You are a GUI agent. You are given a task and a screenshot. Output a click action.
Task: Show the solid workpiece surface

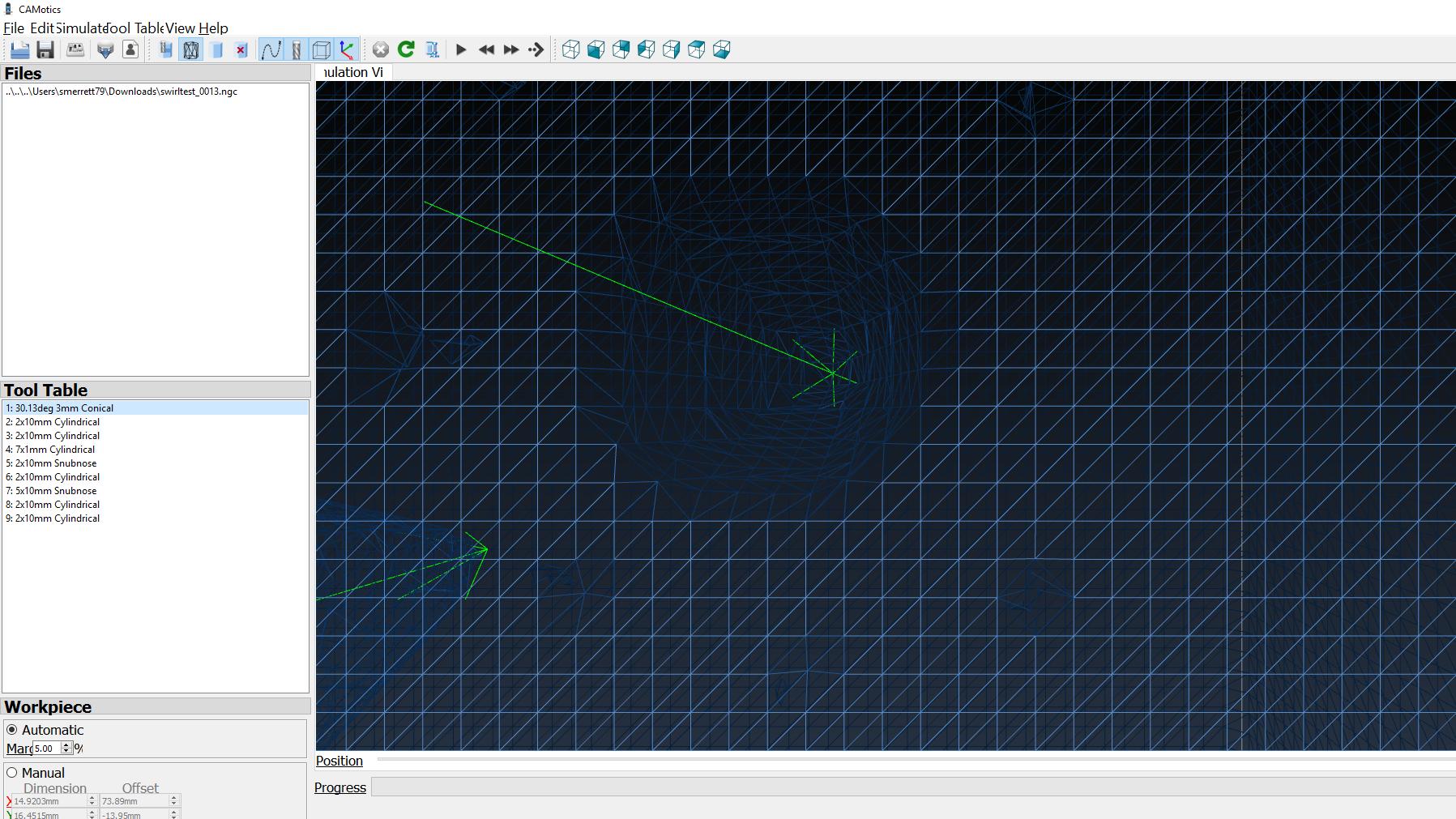(x=216, y=50)
